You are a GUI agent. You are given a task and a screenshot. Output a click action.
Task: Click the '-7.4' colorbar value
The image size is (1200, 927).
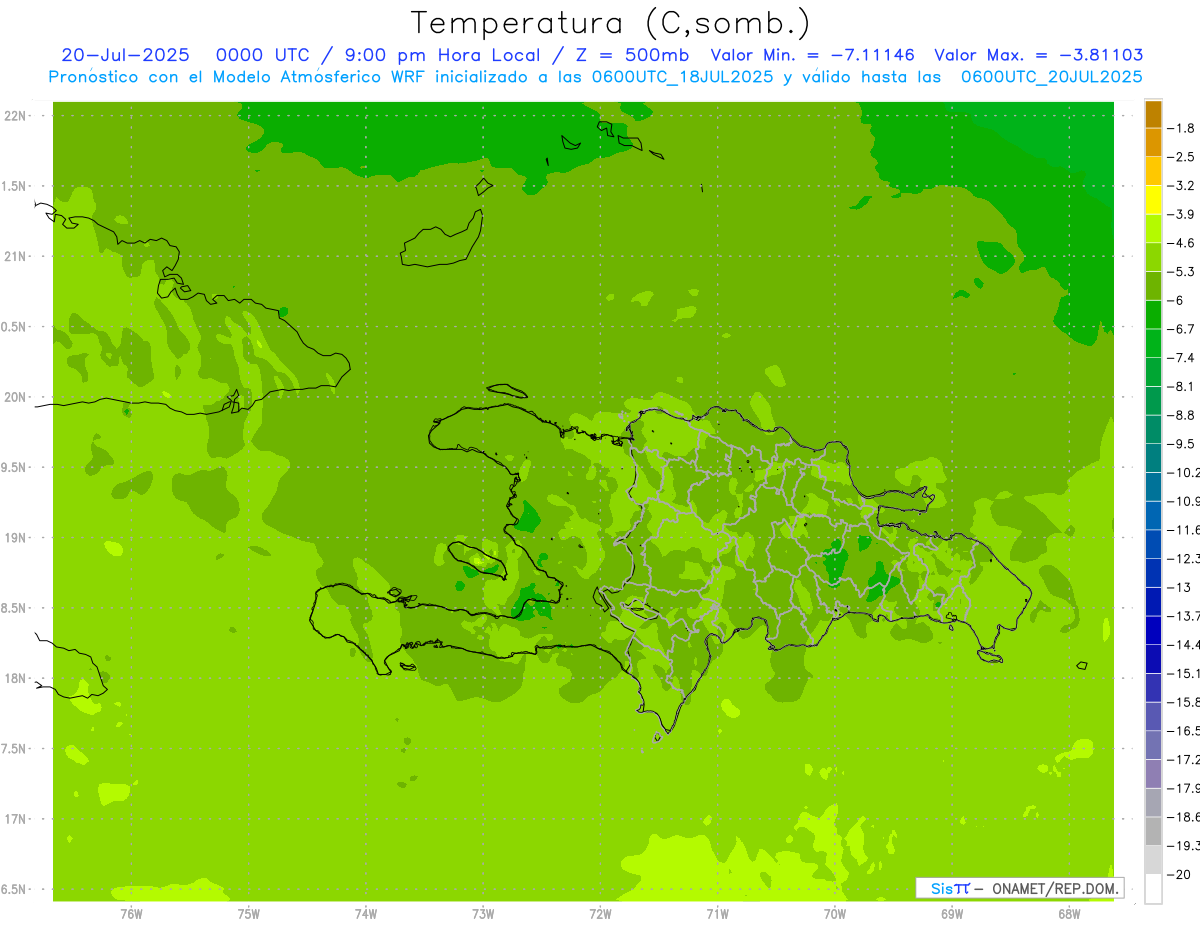coord(1182,358)
